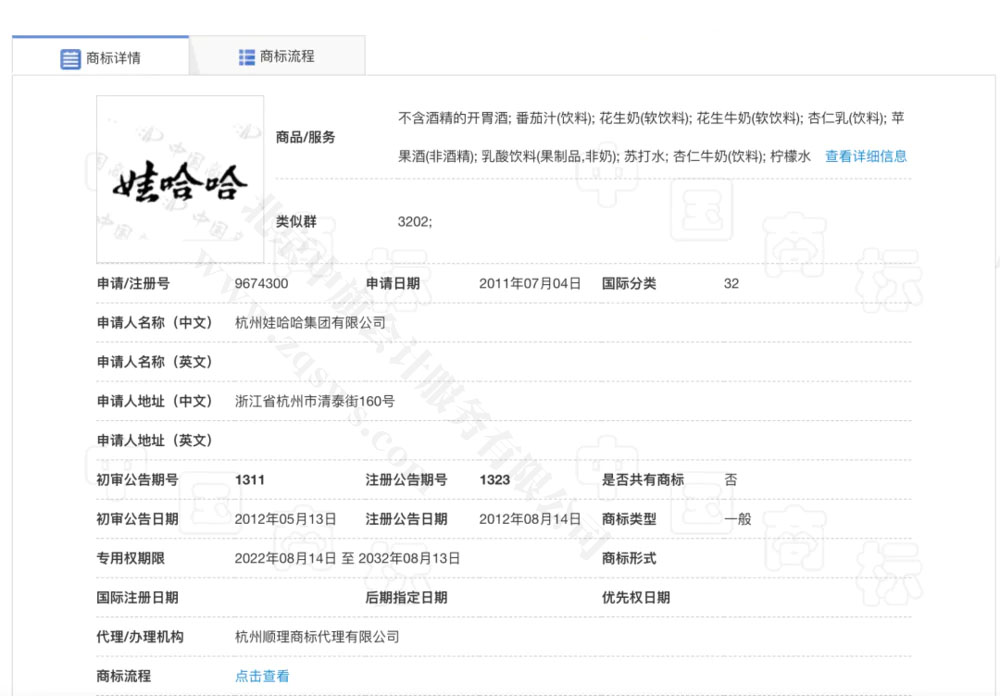The width and height of the screenshot is (1000, 696).
Task: Click applicant name 杭州娃哈哈集团有限公司
Action: (x=310, y=322)
